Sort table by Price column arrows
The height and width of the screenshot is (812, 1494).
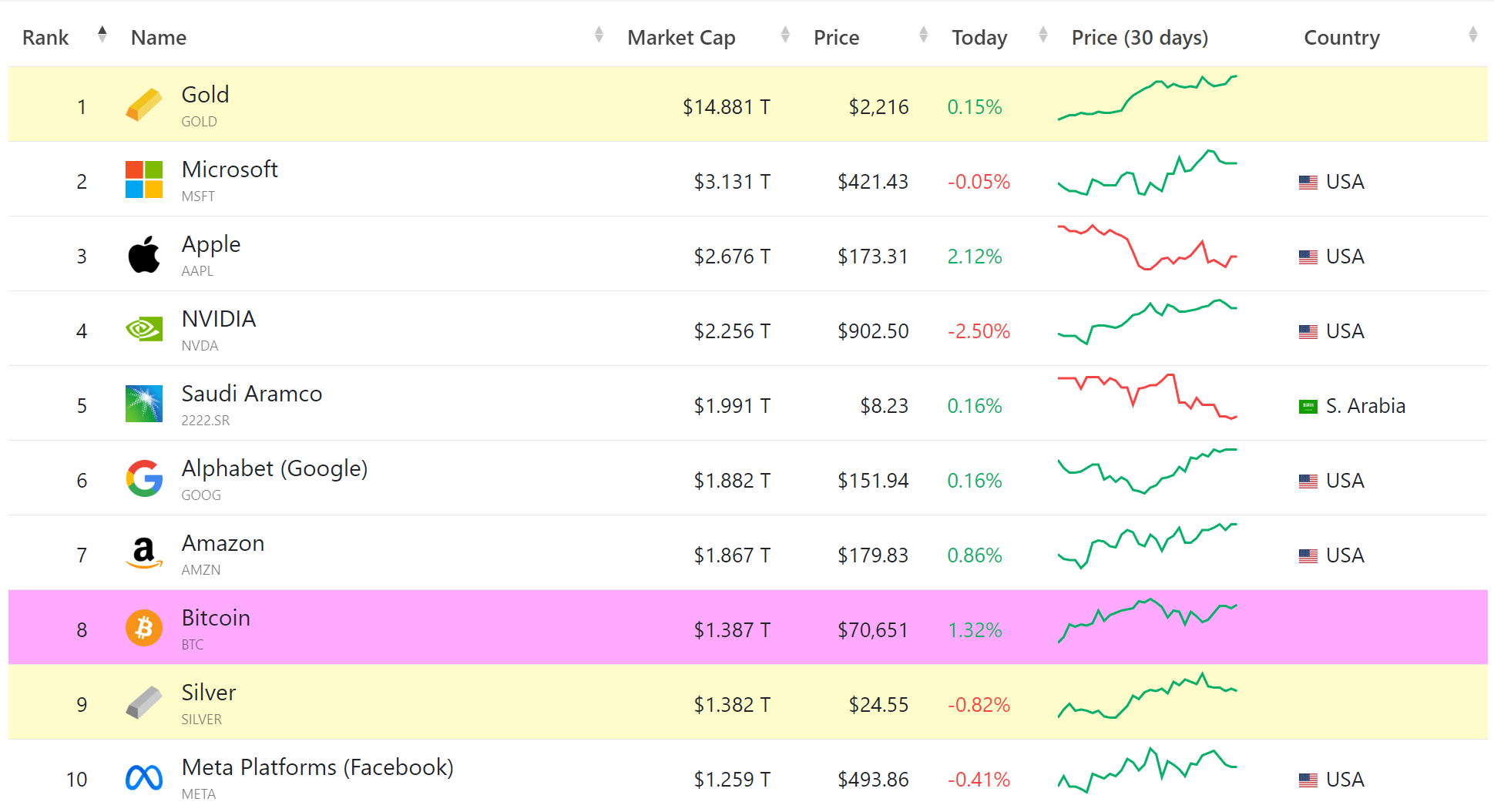(x=923, y=35)
